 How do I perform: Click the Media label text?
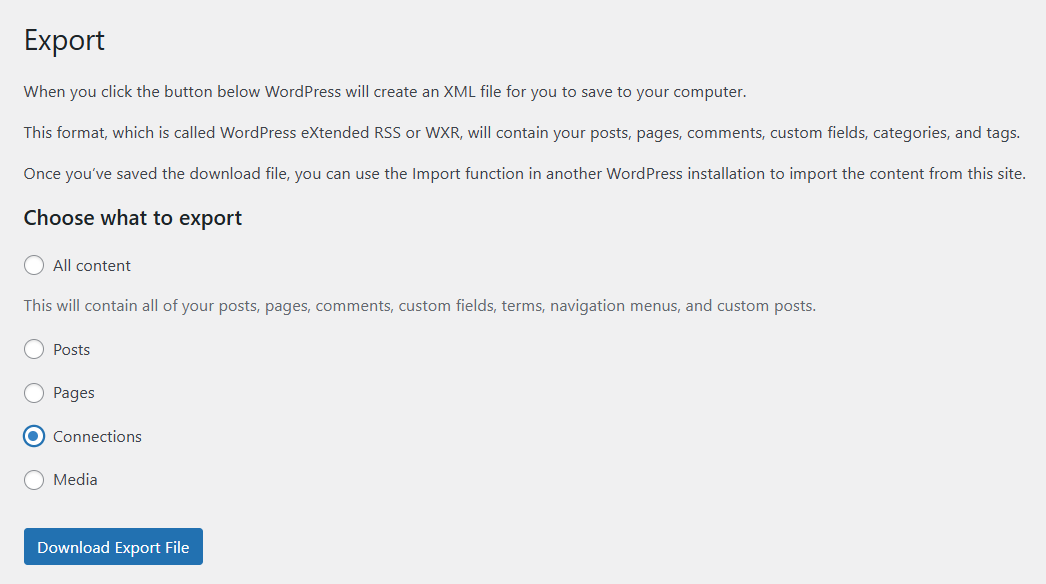click(x=74, y=480)
